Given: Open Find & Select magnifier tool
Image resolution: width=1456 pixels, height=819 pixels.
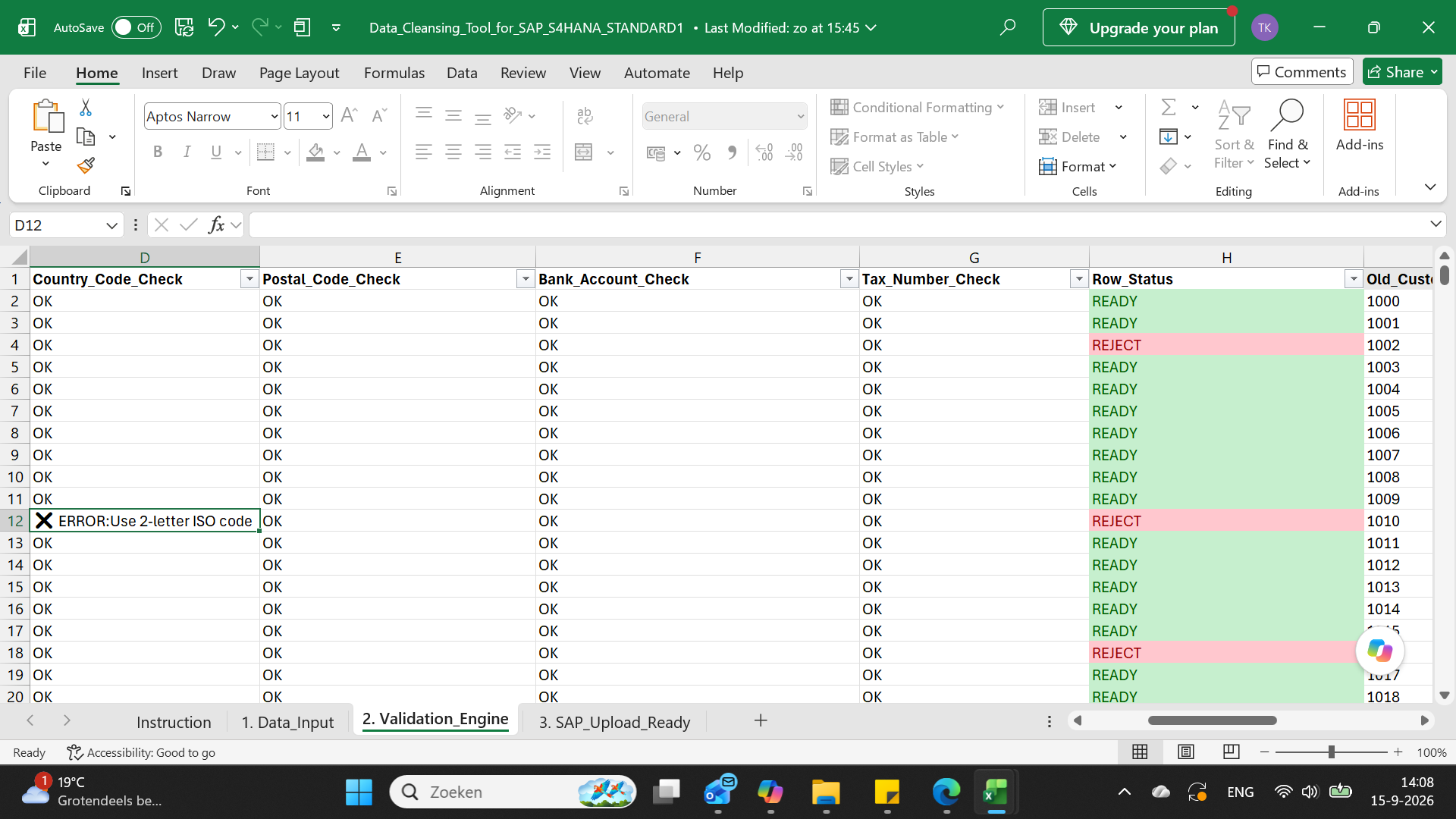Looking at the screenshot, I should coord(1287,135).
